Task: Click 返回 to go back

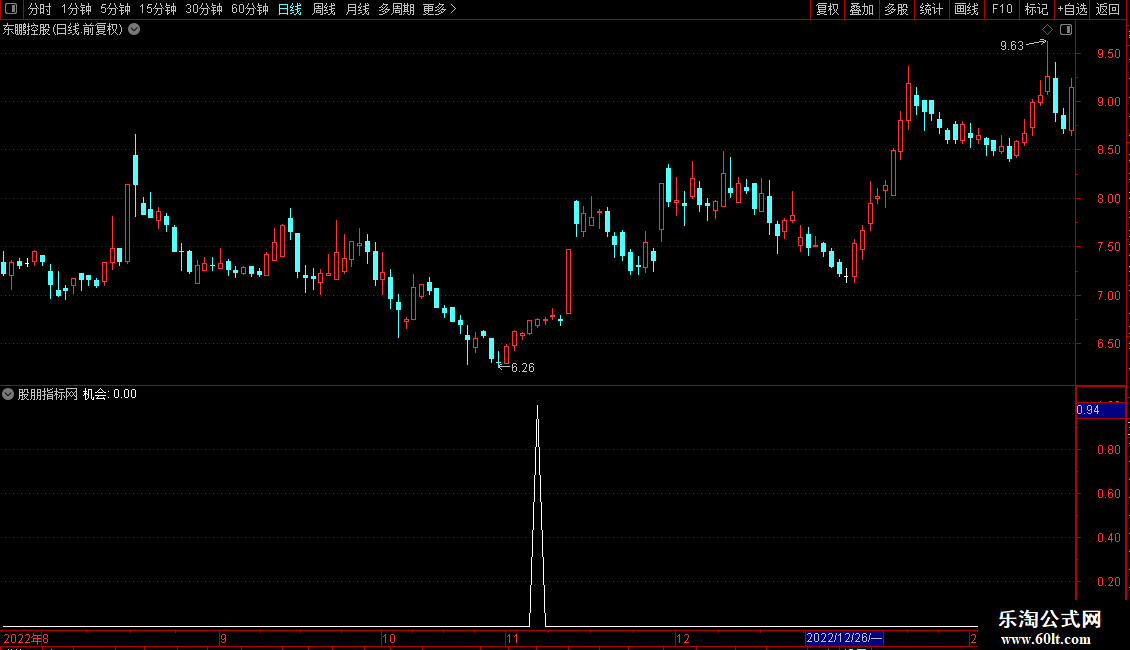Action: 1108,9
